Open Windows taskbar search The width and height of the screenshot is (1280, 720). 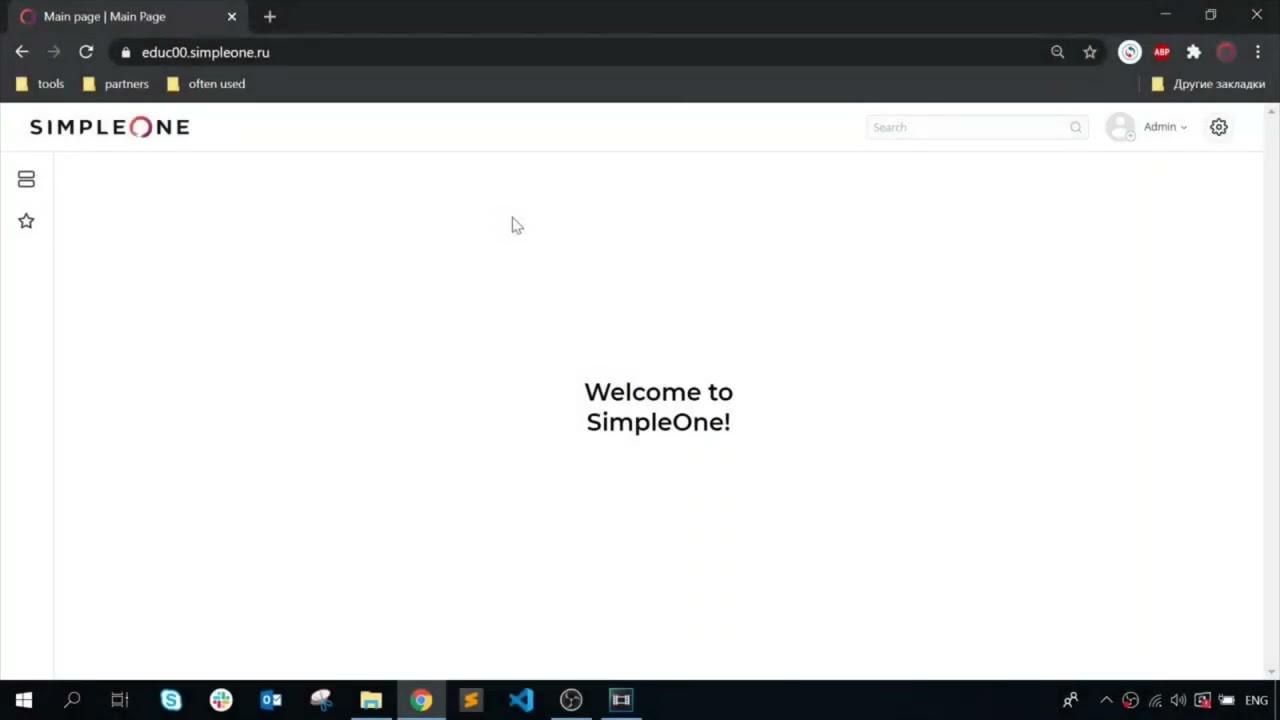click(72, 700)
